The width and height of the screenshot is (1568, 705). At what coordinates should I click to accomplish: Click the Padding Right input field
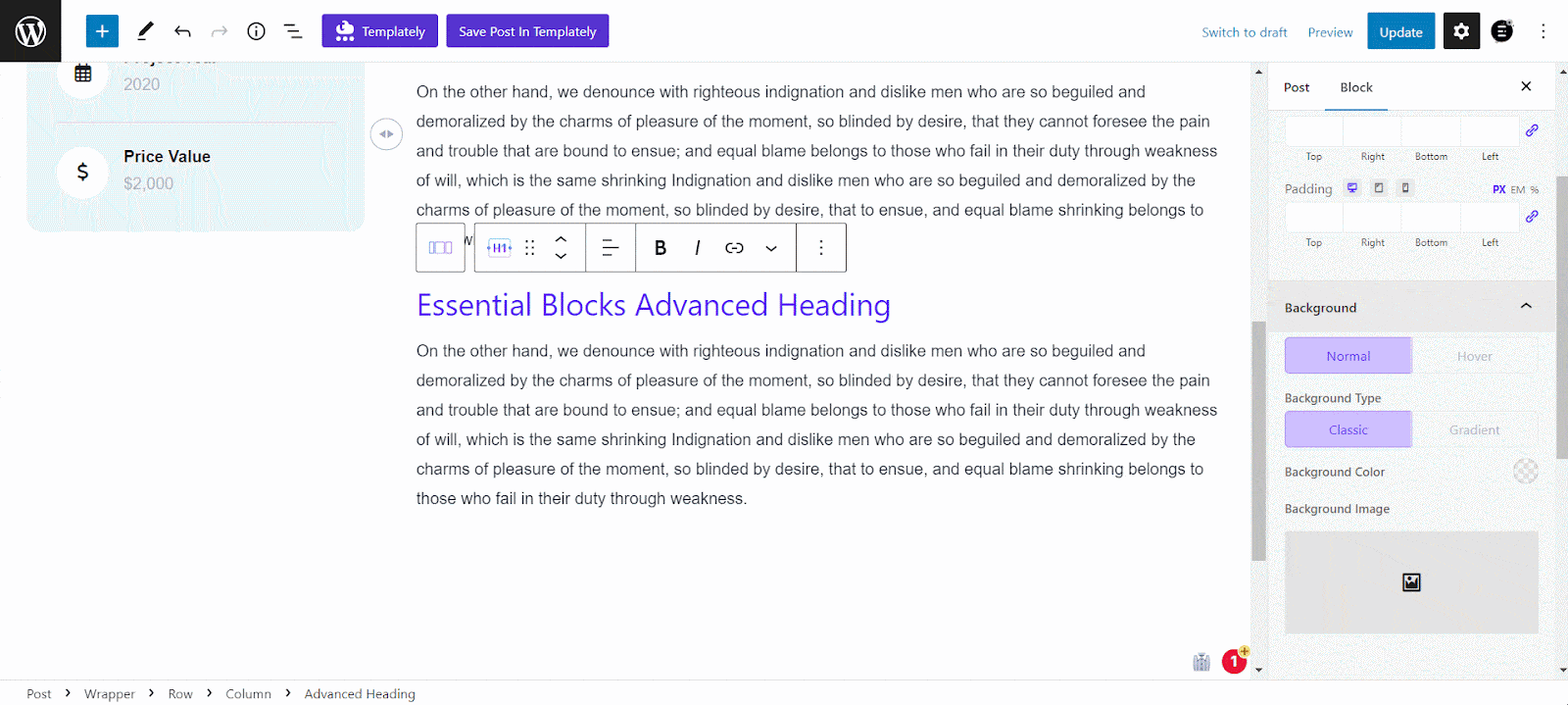1372,217
